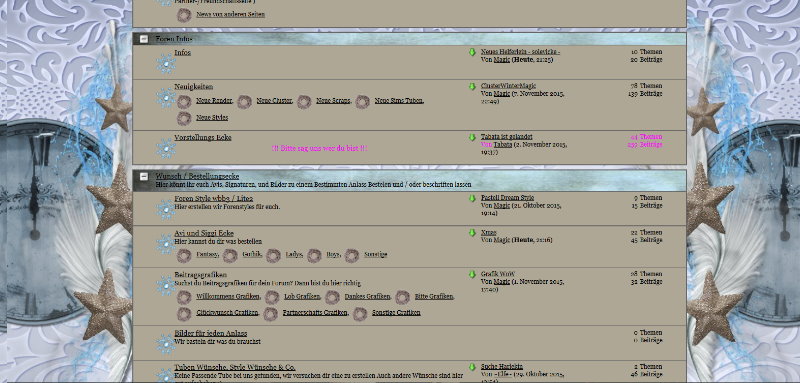Open ClusterWinterMagic latest thread

coord(508,86)
